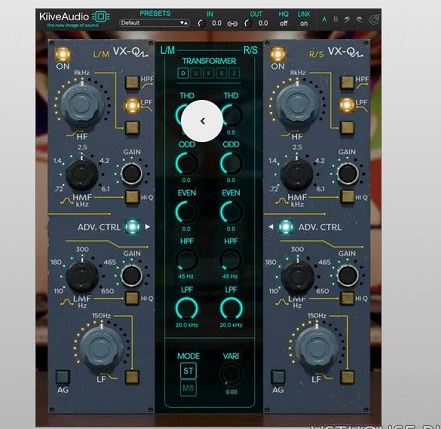Toggle LMF HI Q button on R/S module
Screen dimensions: 441x429
[347, 298]
